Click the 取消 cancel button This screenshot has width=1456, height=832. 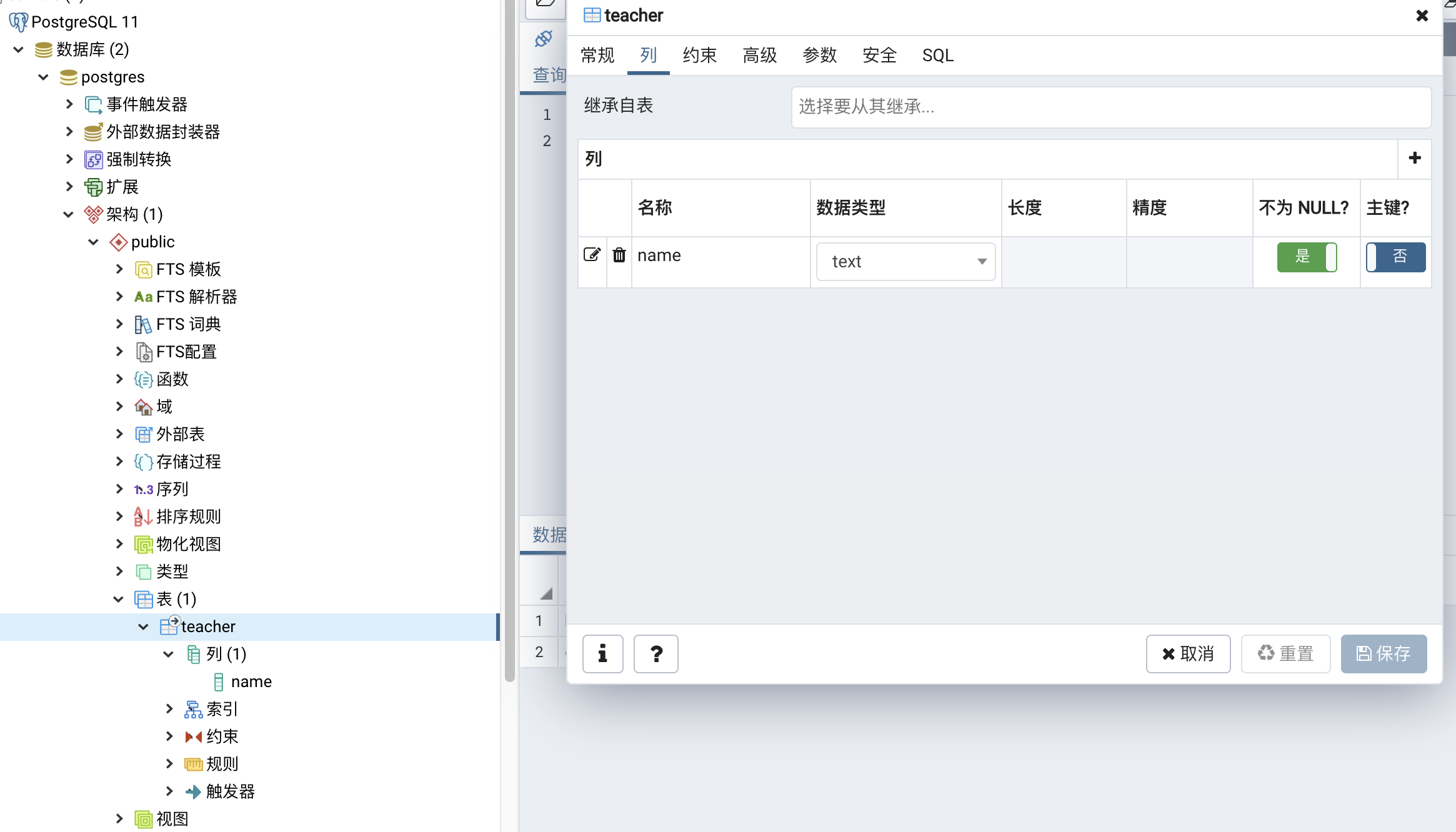1187,653
